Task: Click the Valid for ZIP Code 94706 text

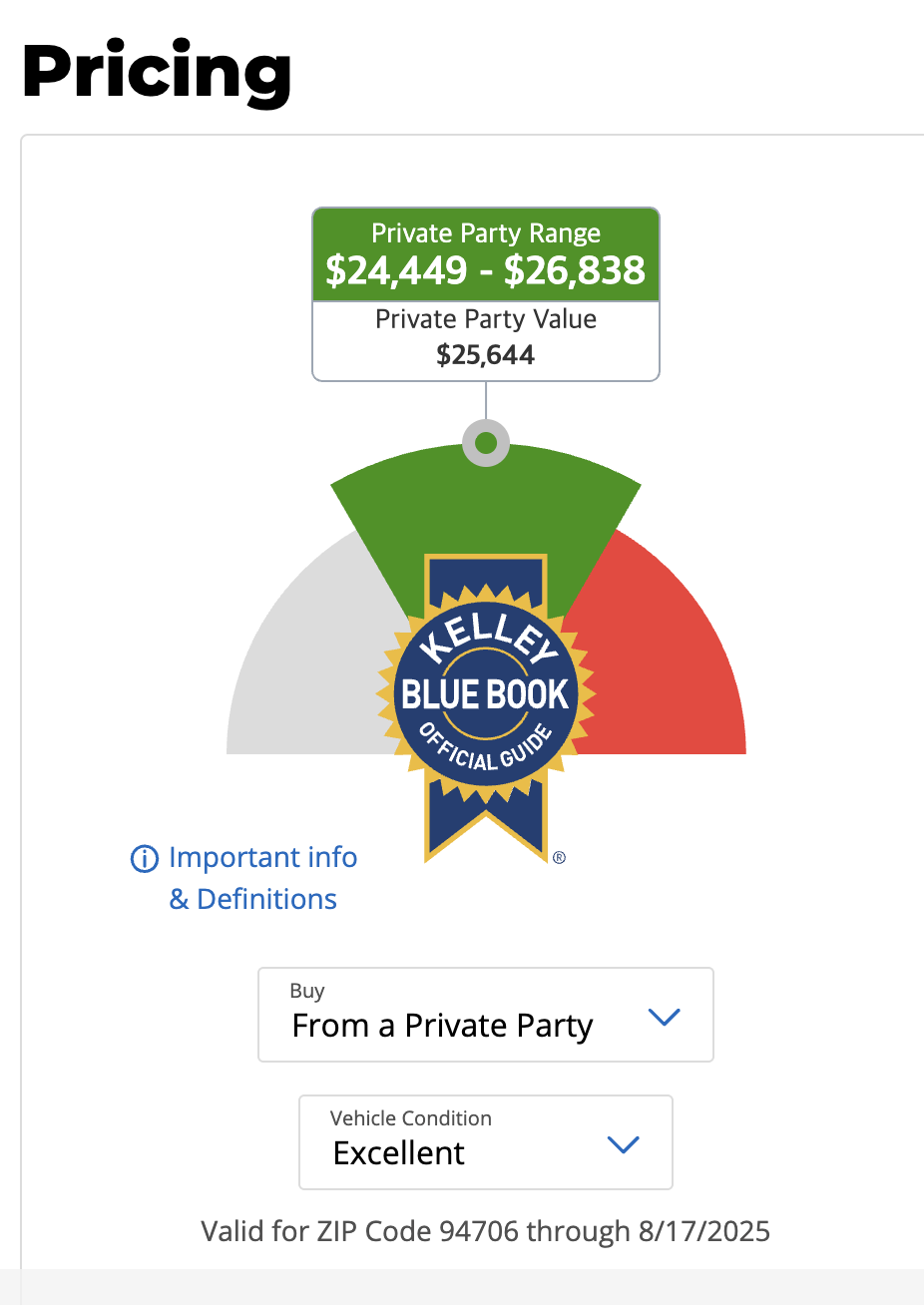Action: coord(486,1230)
